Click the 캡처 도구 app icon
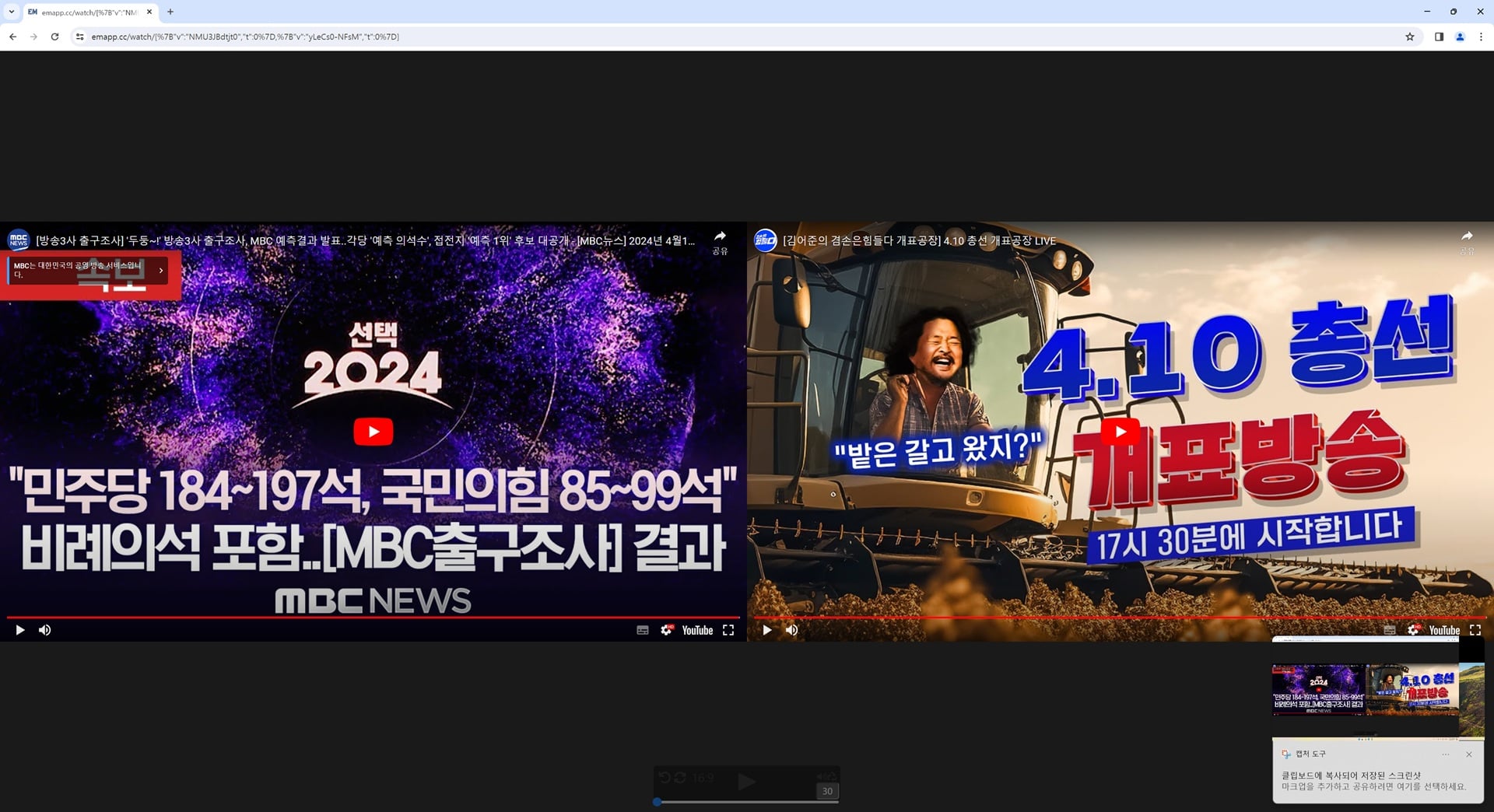Image resolution: width=1494 pixels, height=812 pixels. (1286, 754)
